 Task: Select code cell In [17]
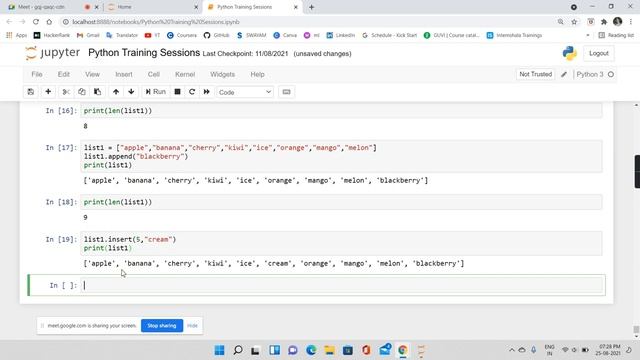coord(342,156)
